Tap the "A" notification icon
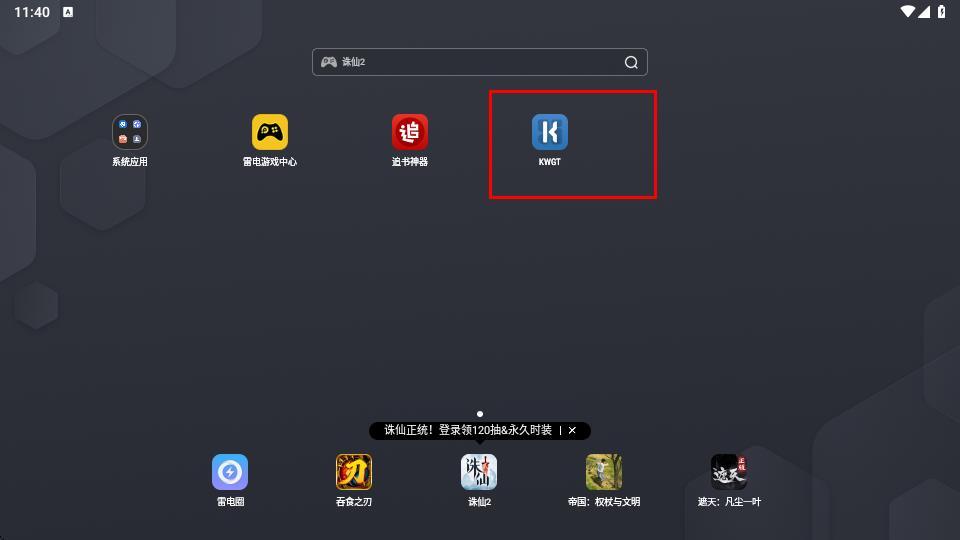This screenshot has width=960, height=540. [x=68, y=12]
